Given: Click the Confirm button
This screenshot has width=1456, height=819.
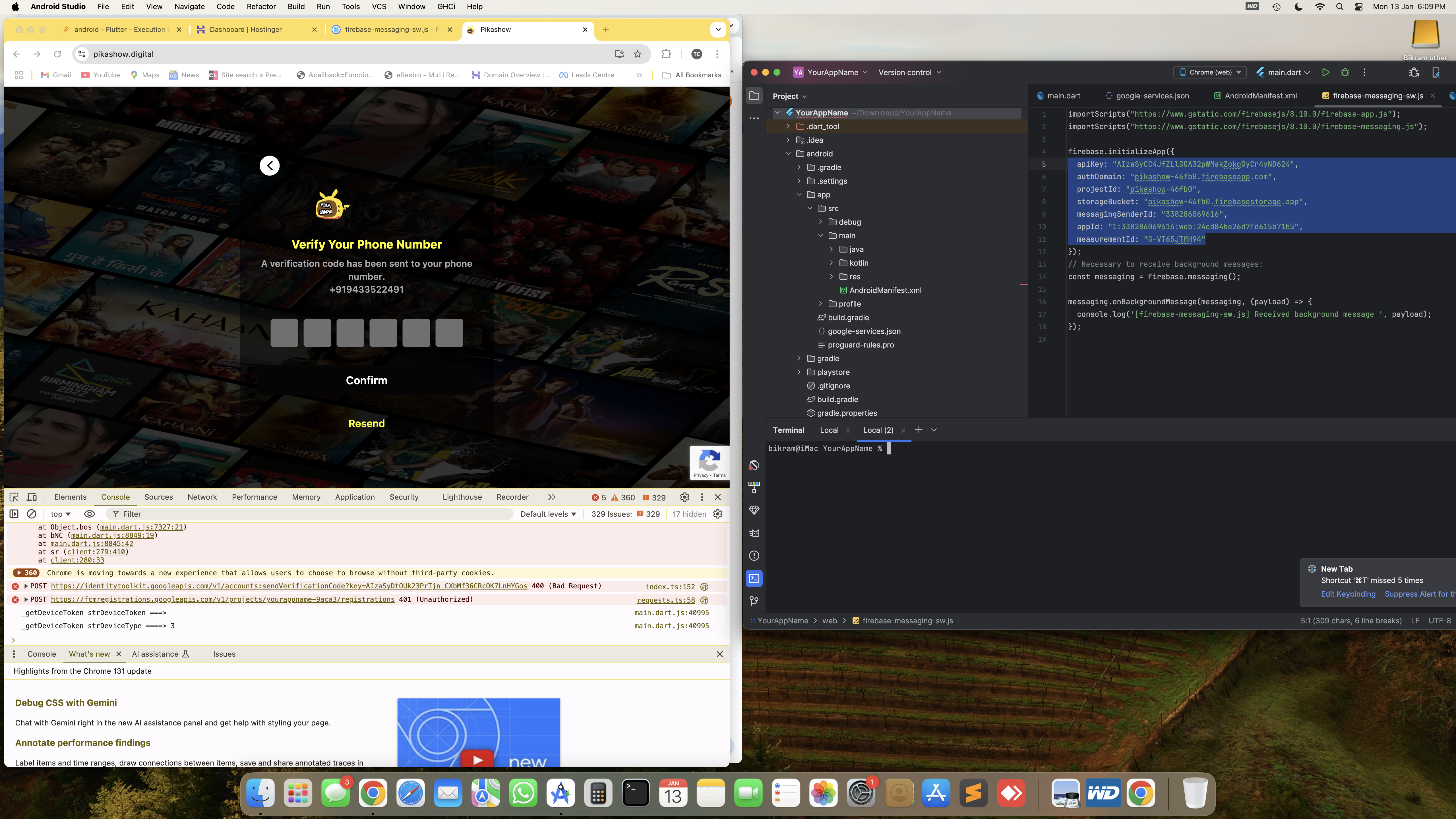Looking at the screenshot, I should [366, 380].
